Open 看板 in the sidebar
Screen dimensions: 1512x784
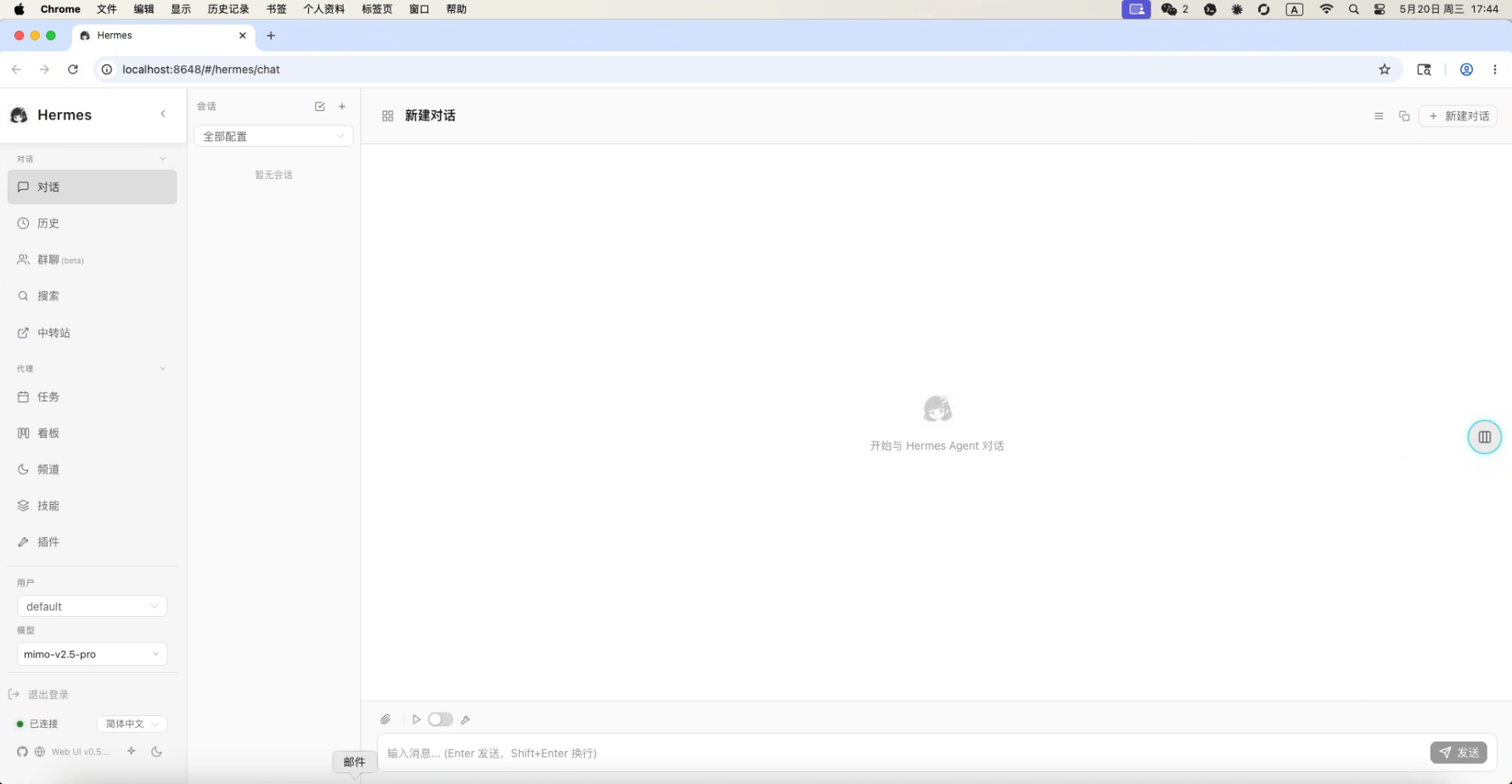[x=92, y=433]
